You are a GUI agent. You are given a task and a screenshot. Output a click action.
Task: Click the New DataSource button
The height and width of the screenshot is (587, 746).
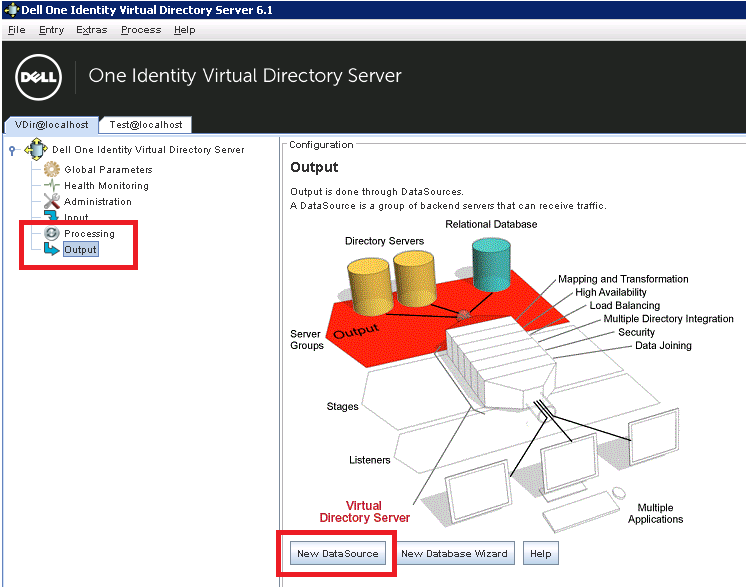338,554
